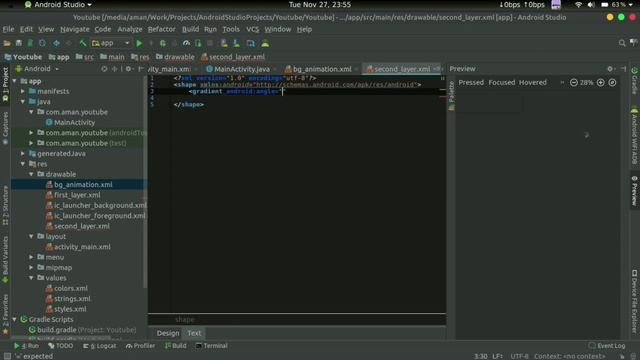
Task: Open the Structure side tool window
Action: [x=5, y=204]
